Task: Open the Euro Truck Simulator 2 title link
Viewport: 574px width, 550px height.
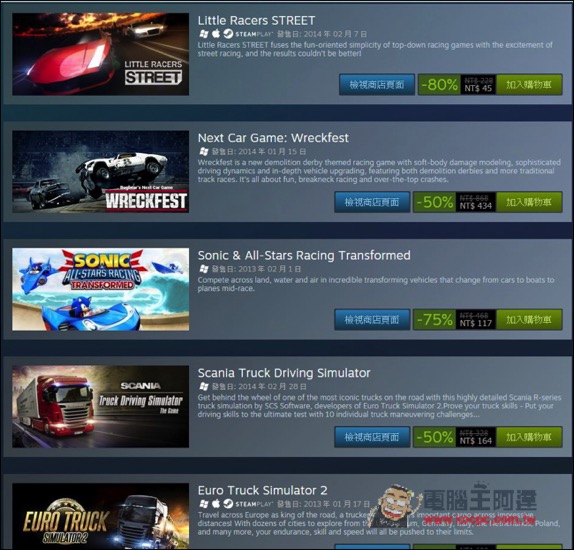Action: [x=262, y=490]
